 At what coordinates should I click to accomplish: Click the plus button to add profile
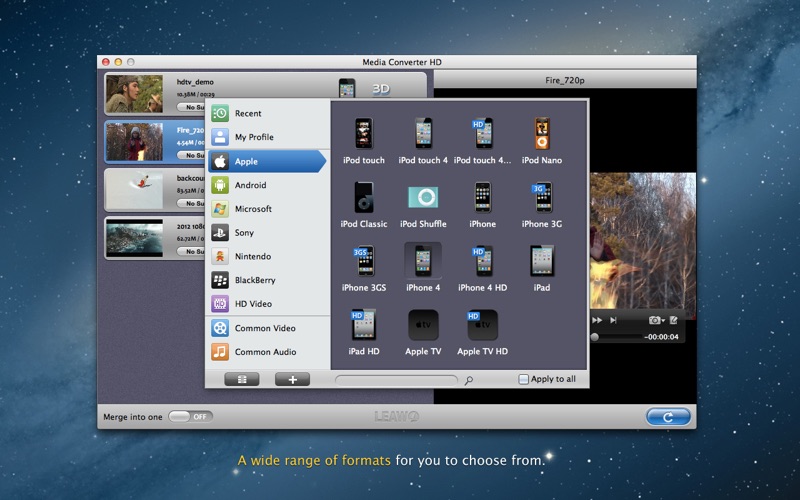pyautogui.click(x=292, y=379)
